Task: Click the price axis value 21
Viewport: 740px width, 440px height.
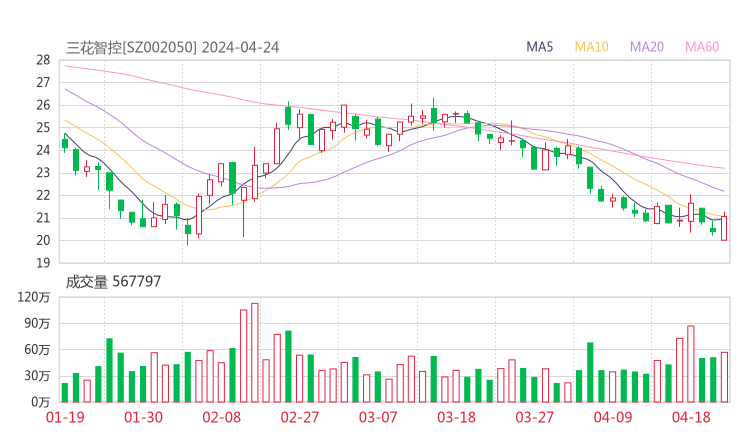Action: pos(43,218)
